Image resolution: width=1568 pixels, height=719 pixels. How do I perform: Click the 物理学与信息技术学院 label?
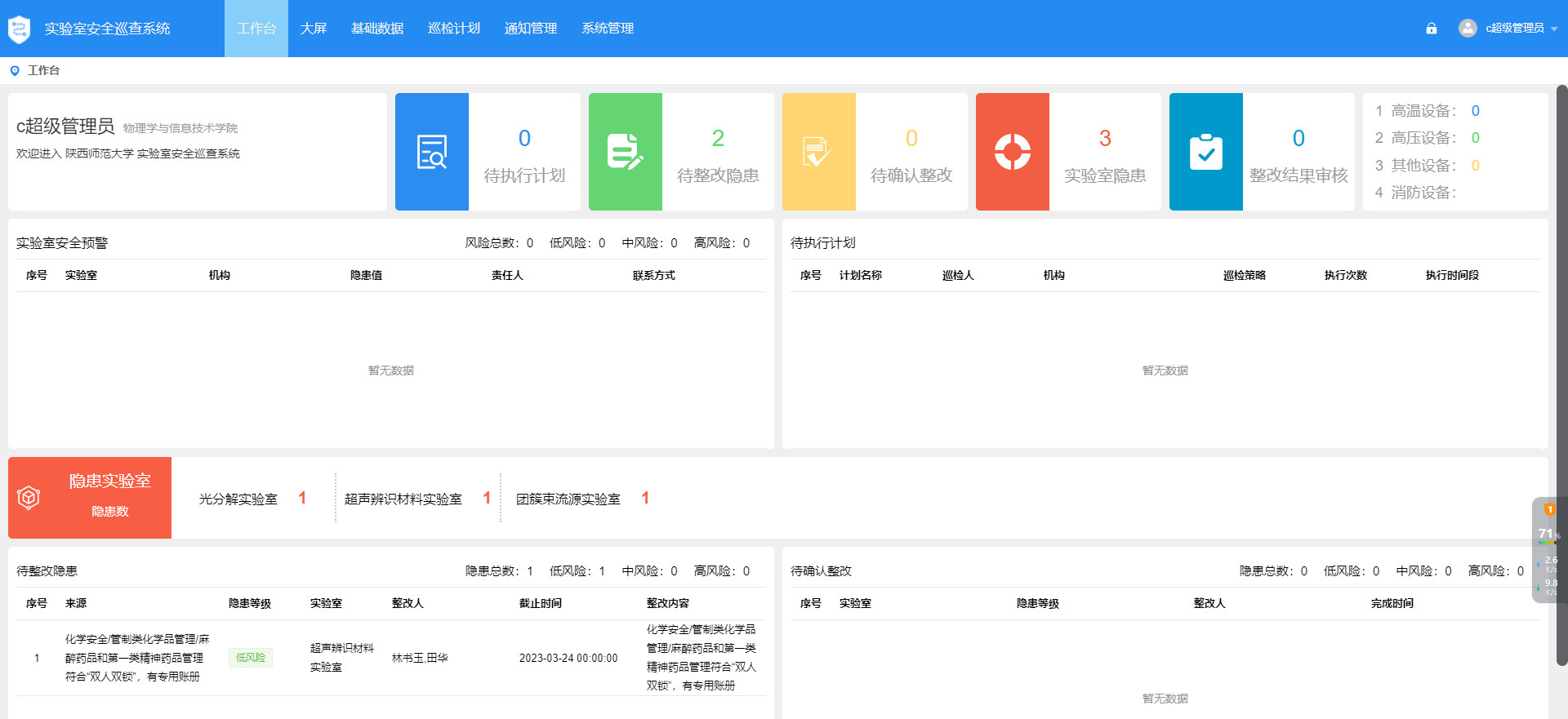[x=180, y=128]
